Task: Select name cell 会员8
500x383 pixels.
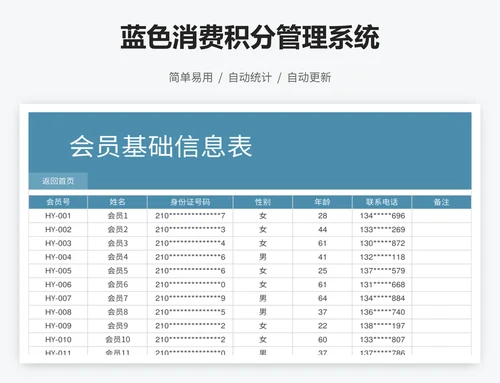Action: coord(117,312)
